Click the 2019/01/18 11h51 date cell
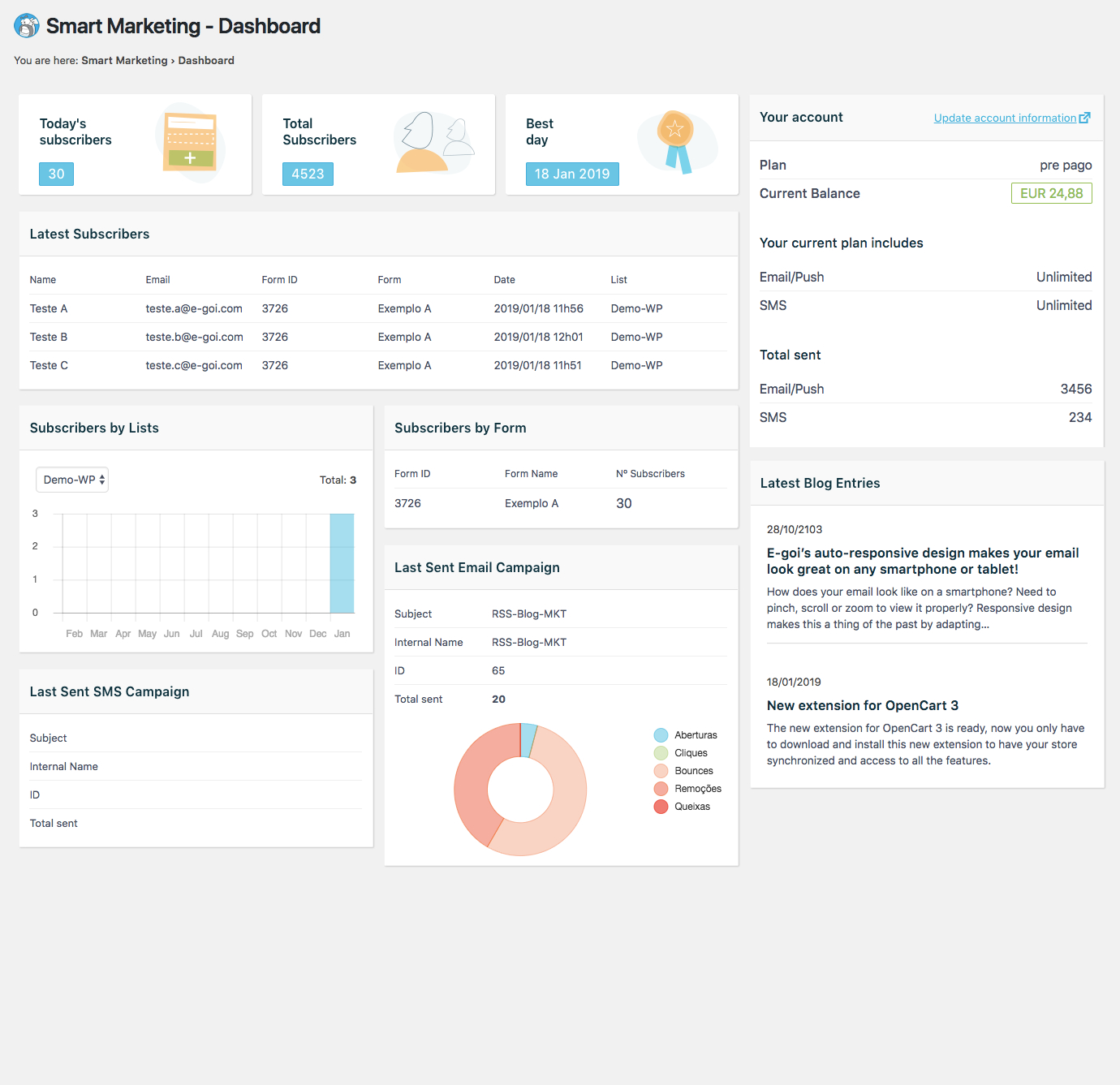1120x1085 pixels. coord(538,365)
